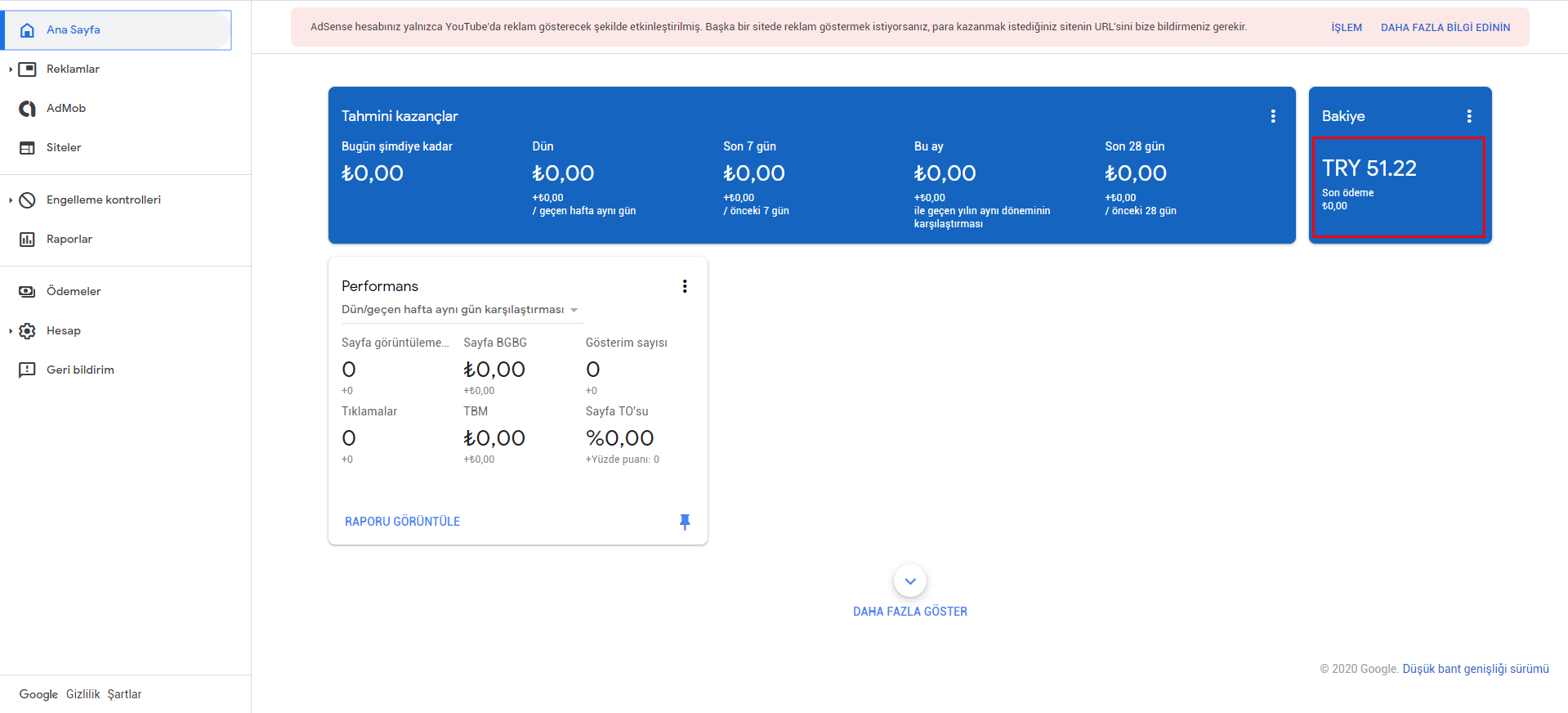Click the Siteler sites icon
The width and height of the screenshot is (1568, 713).
27,148
